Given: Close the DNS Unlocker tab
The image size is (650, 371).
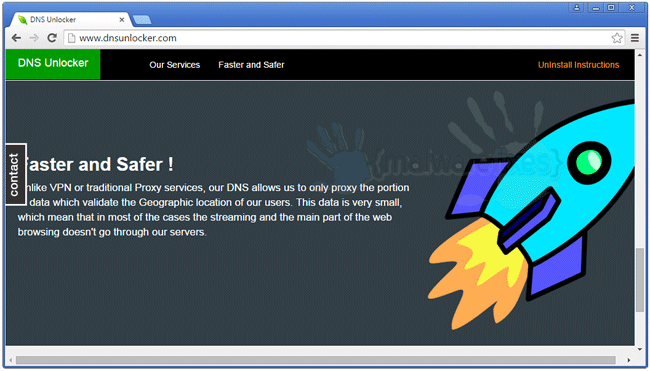Looking at the screenshot, I should click(122, 19).
